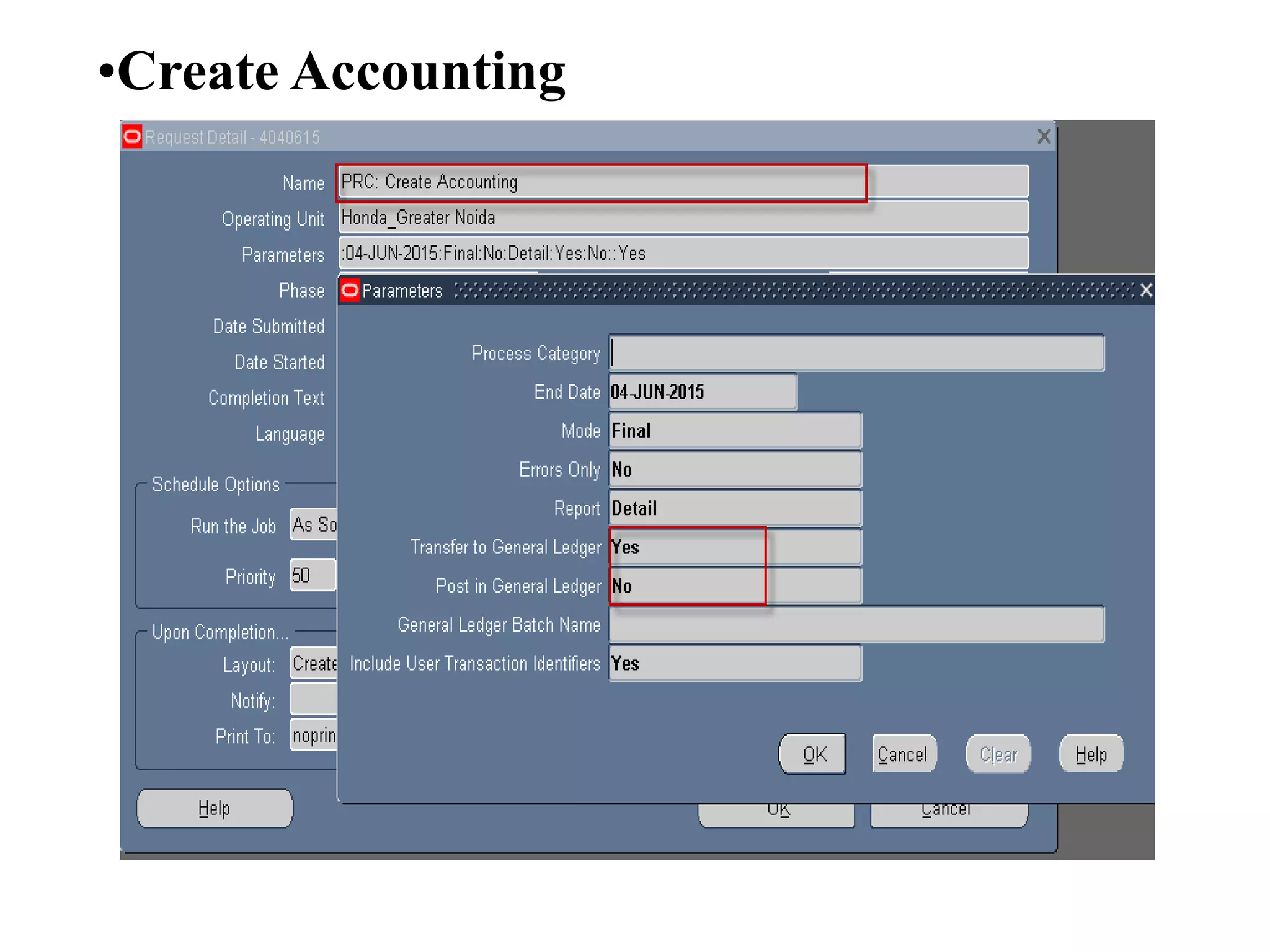
Task: Click the Report field showing Detail
Action: point(735,508)
